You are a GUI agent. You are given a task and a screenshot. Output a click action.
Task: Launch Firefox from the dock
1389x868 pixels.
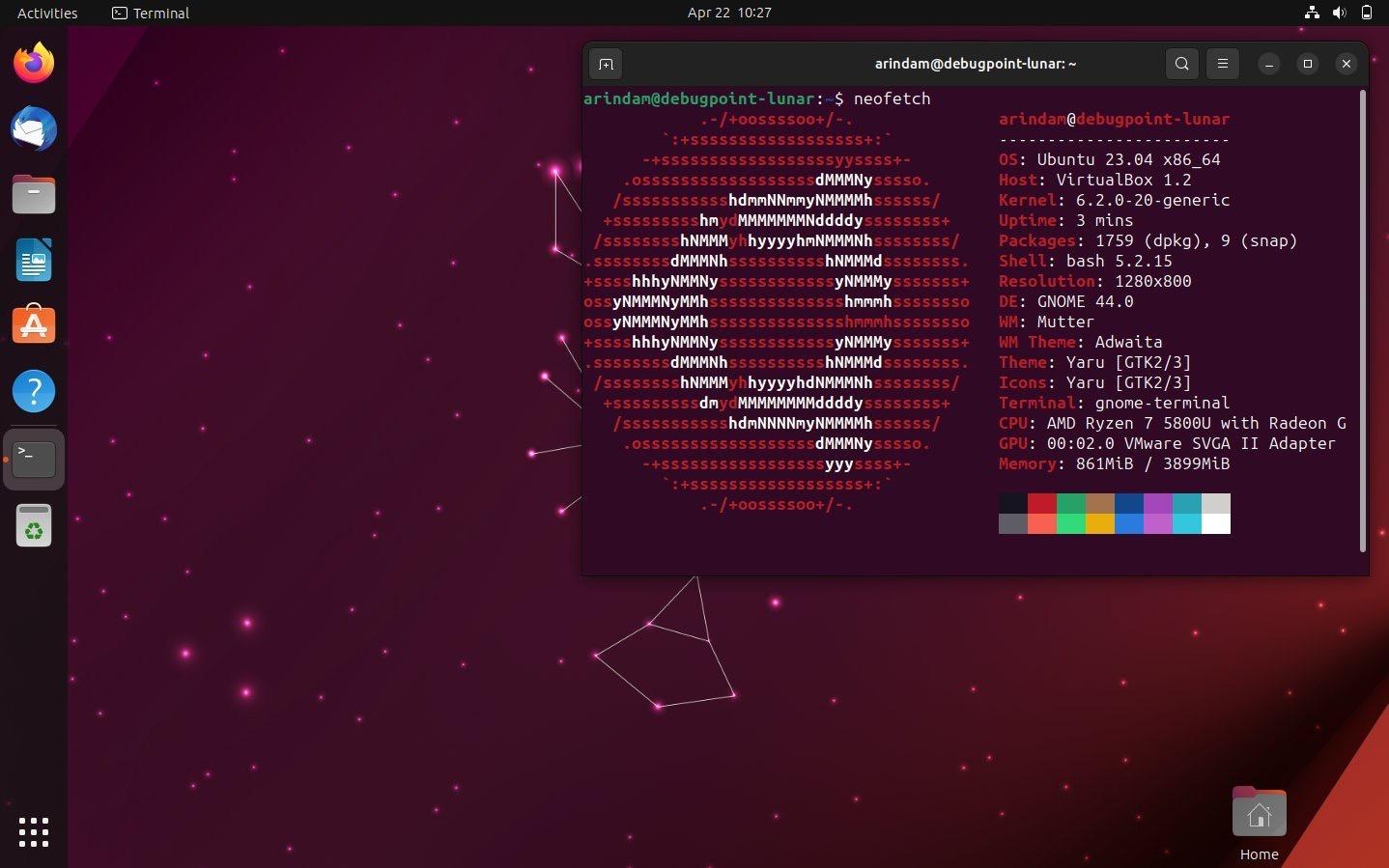pos(34,64)
